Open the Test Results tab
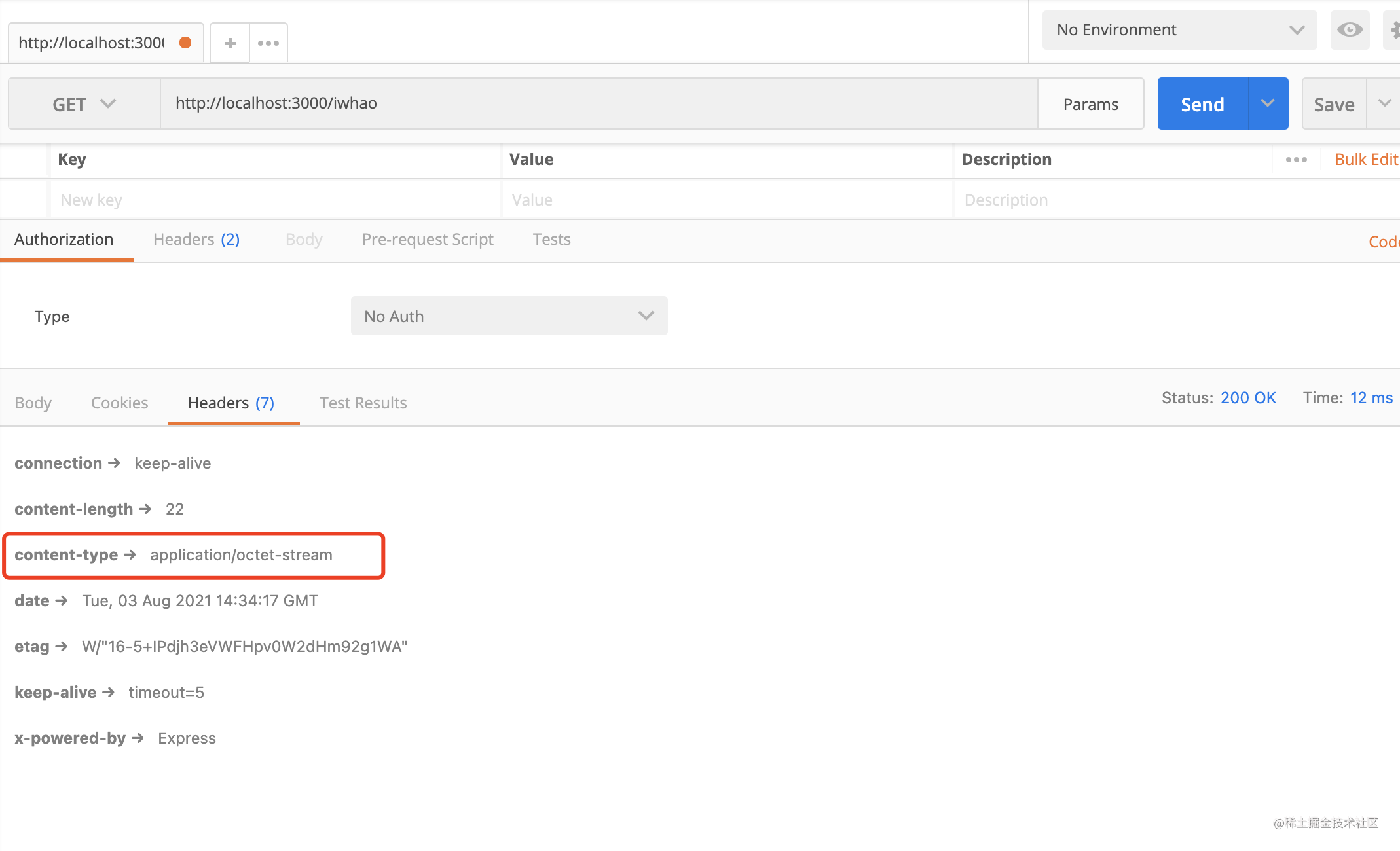 pyautogui.click(x=363, y=403)
